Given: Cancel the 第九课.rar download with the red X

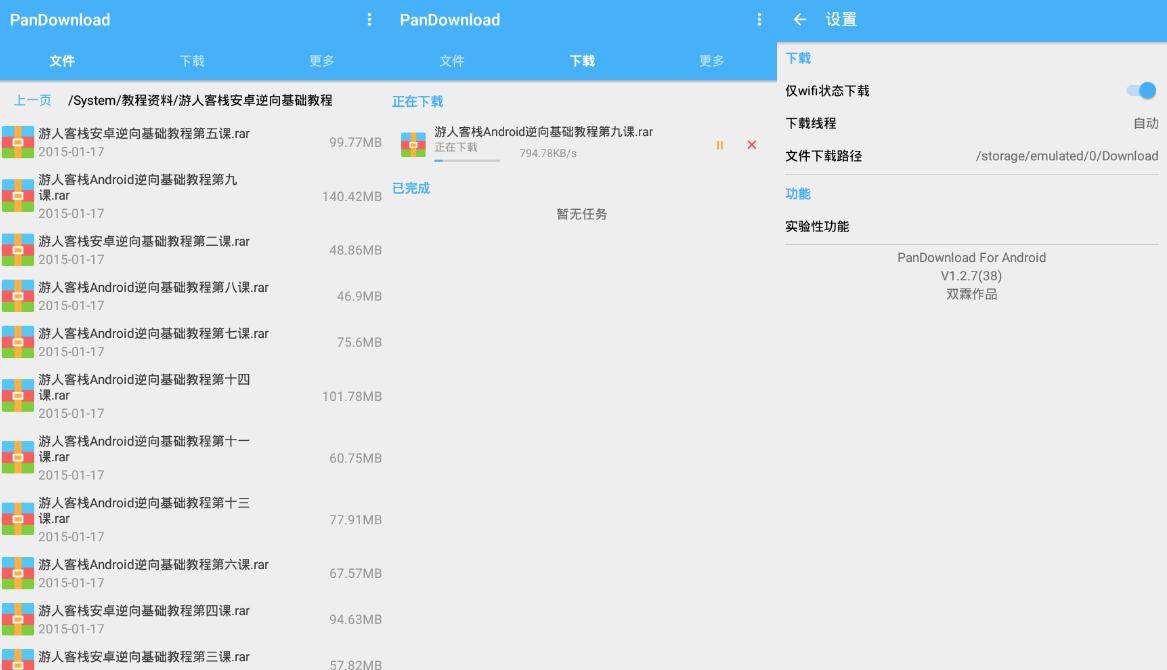Looking at the screenshot, I should pyautogui.click(x=752, y=145).
